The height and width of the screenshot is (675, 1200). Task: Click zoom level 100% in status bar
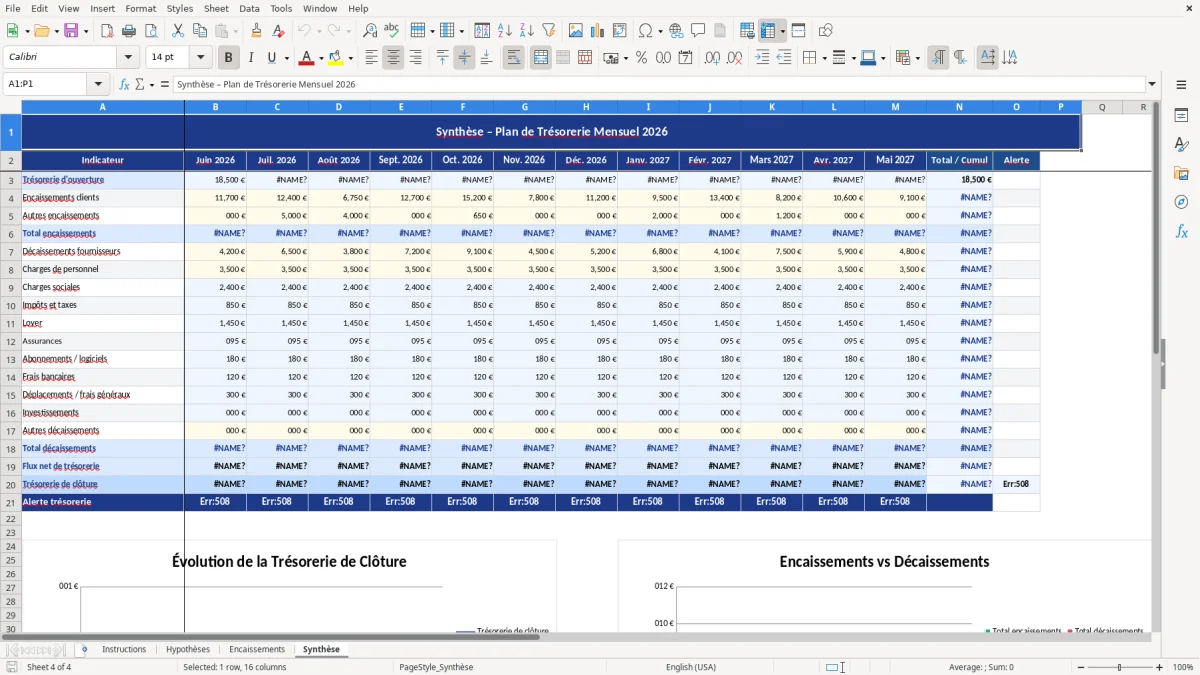1182,667
